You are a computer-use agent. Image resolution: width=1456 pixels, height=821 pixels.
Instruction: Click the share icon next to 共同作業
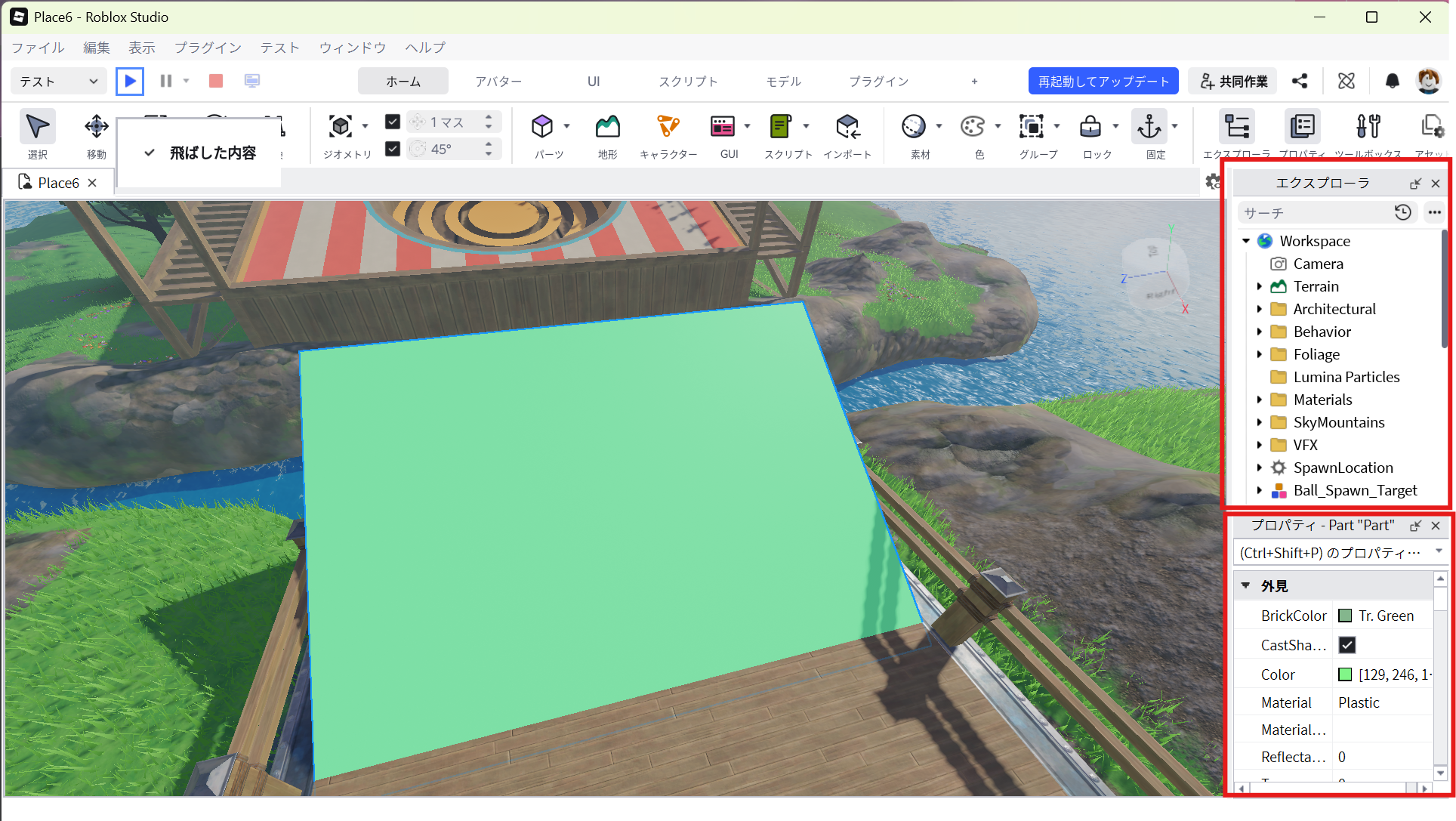point(1300,81)
